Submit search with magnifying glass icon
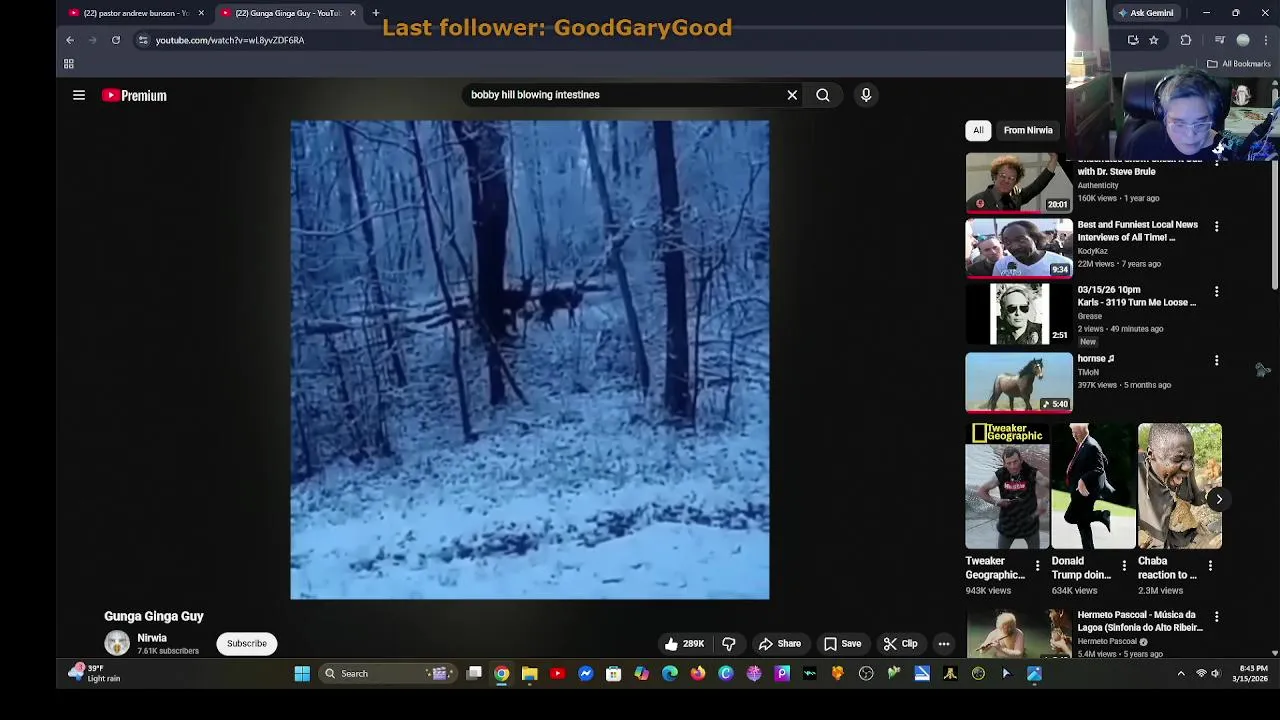Screen dimensions: 1280x720 [x=823, y=95]
